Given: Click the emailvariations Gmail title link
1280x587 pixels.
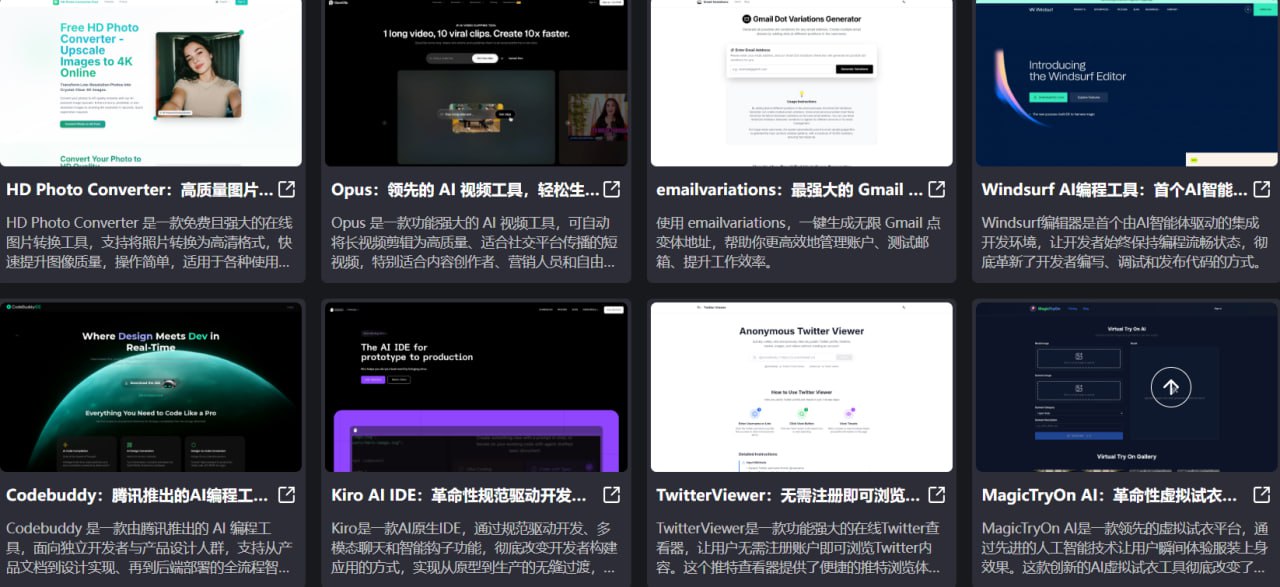Looking at the screenshot, I should (790, 189).
